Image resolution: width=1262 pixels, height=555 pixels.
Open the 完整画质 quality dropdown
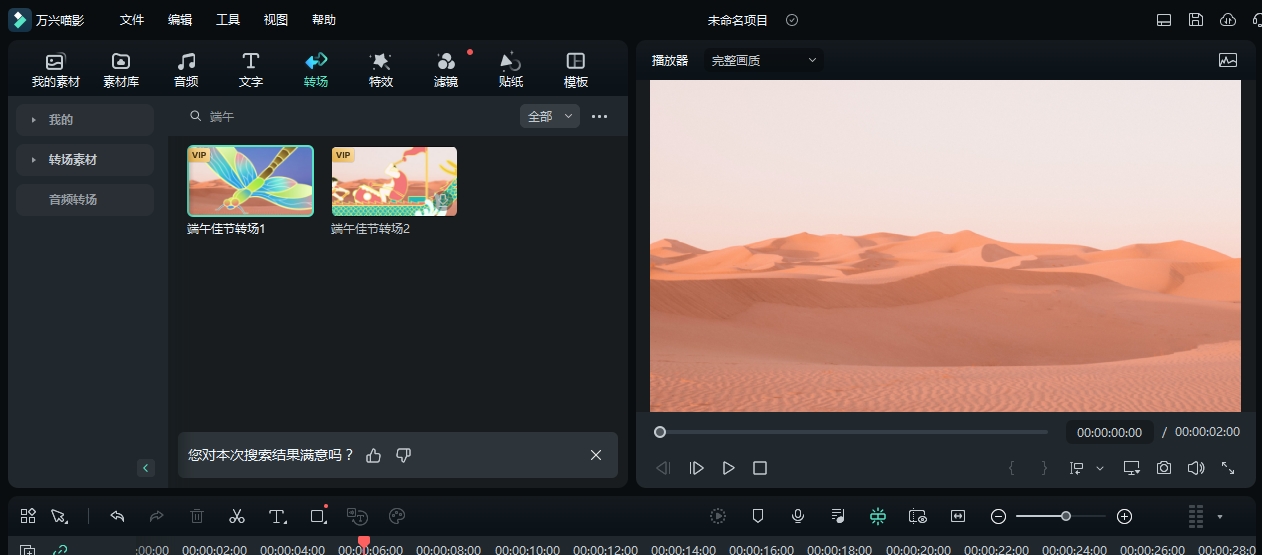[x=764, y=60]
